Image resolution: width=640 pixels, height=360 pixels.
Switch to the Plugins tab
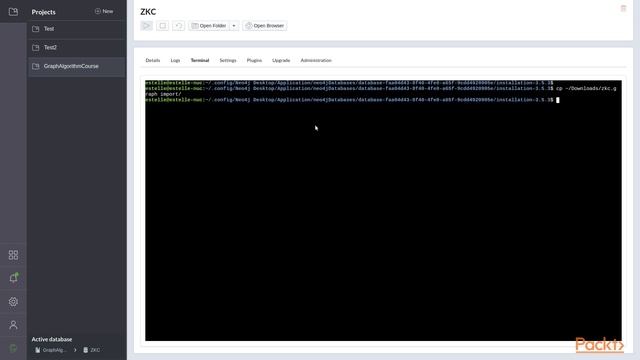254,60
